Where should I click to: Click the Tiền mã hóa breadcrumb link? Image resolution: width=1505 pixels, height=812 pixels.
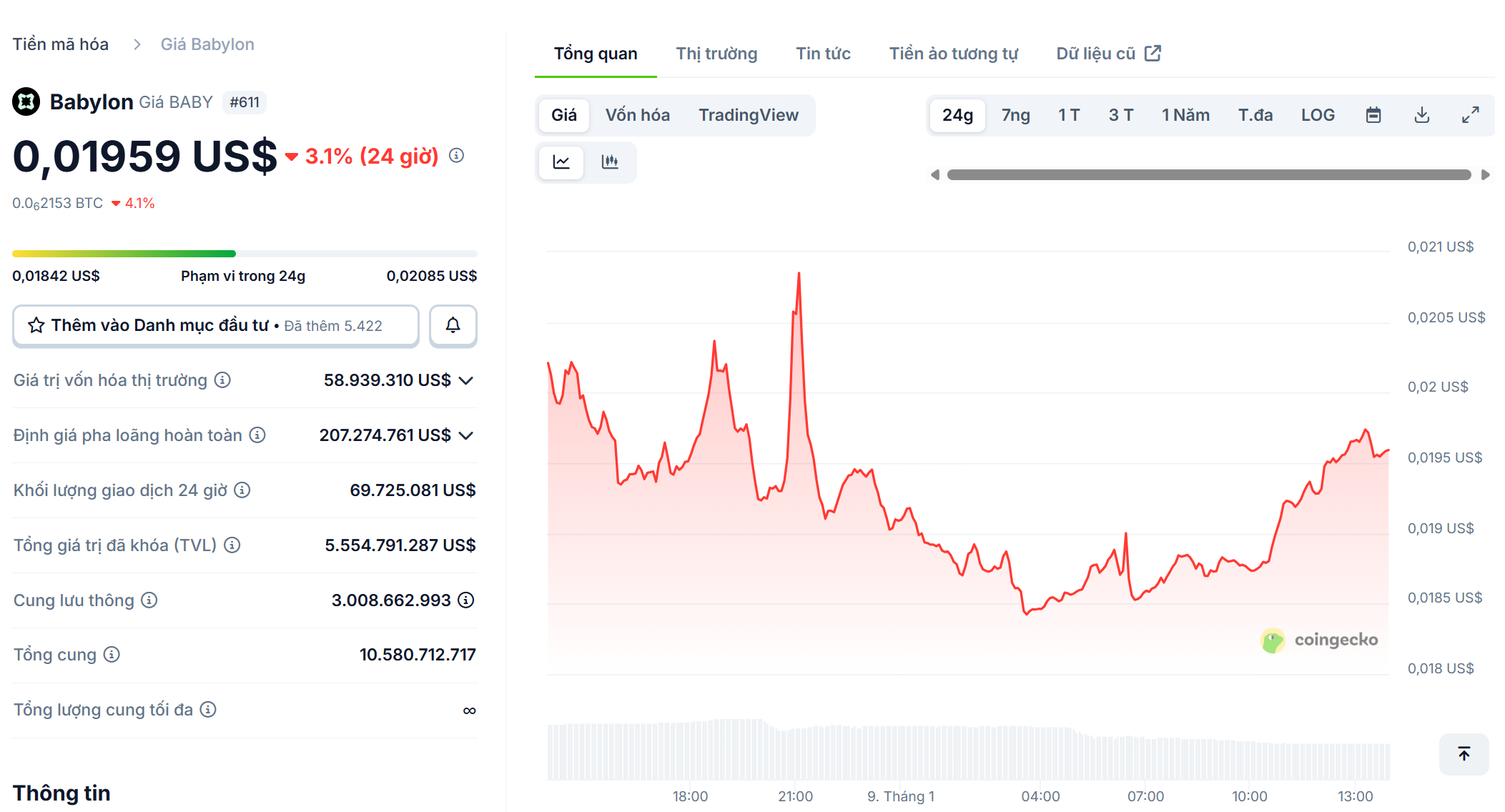(x=60, y=44)
